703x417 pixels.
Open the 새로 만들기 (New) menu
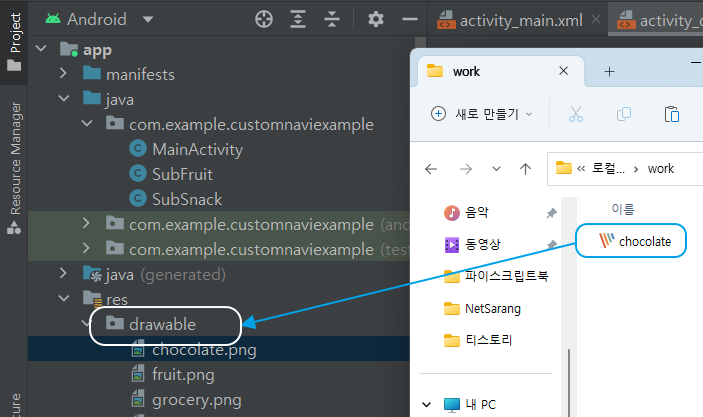pos(482,114)
